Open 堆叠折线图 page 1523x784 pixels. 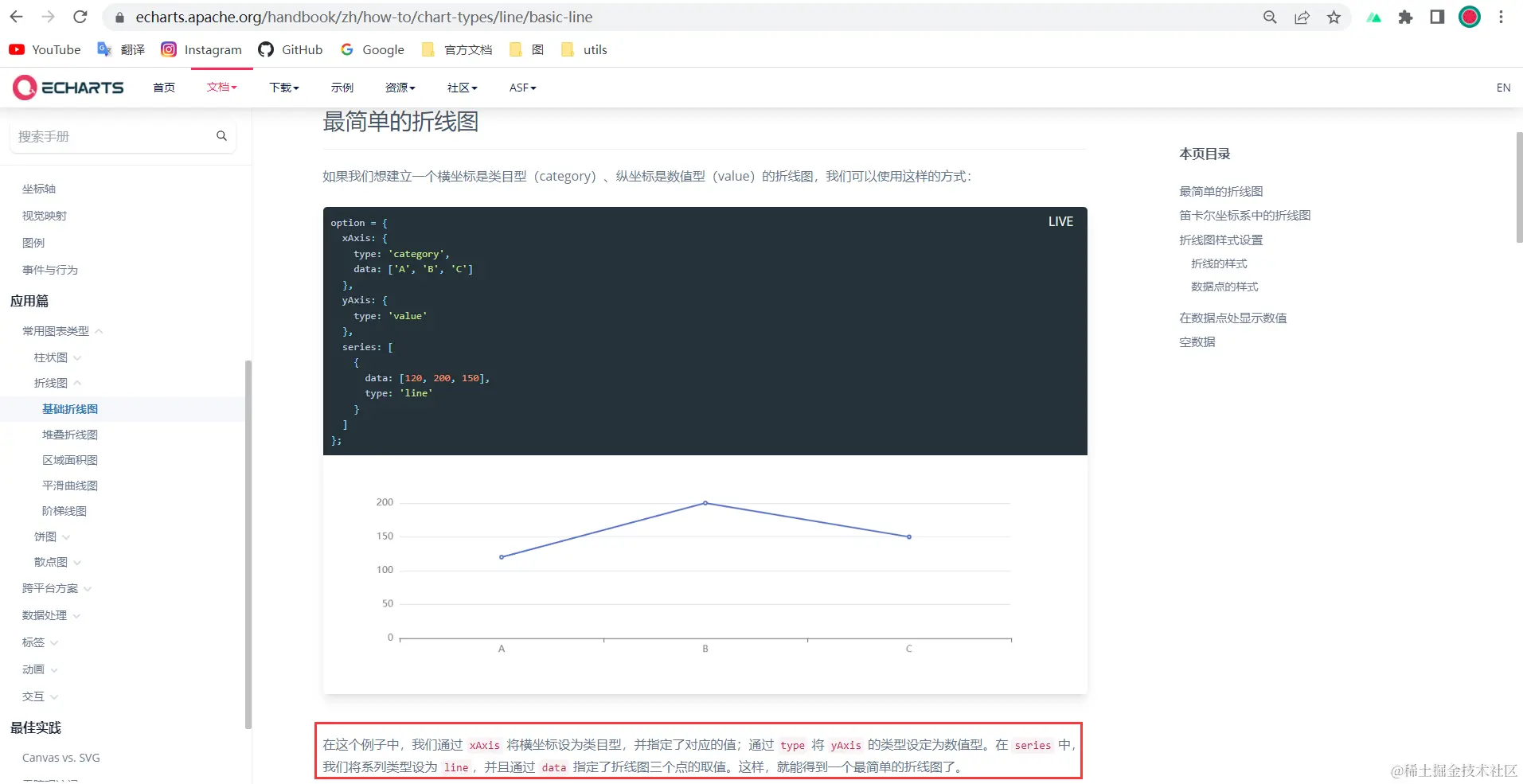pos(70,435)
